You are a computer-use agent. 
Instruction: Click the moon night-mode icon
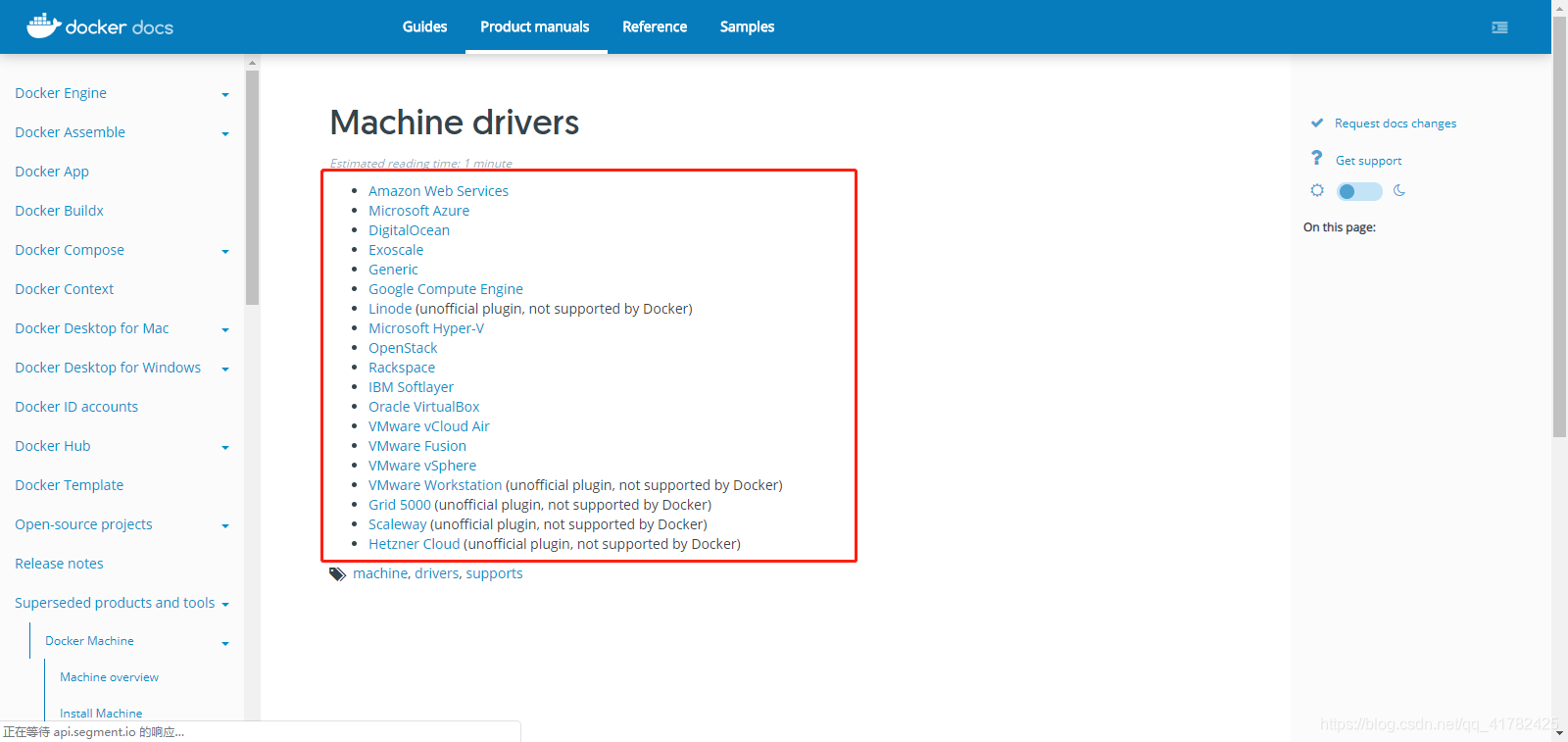point(1399,190)
